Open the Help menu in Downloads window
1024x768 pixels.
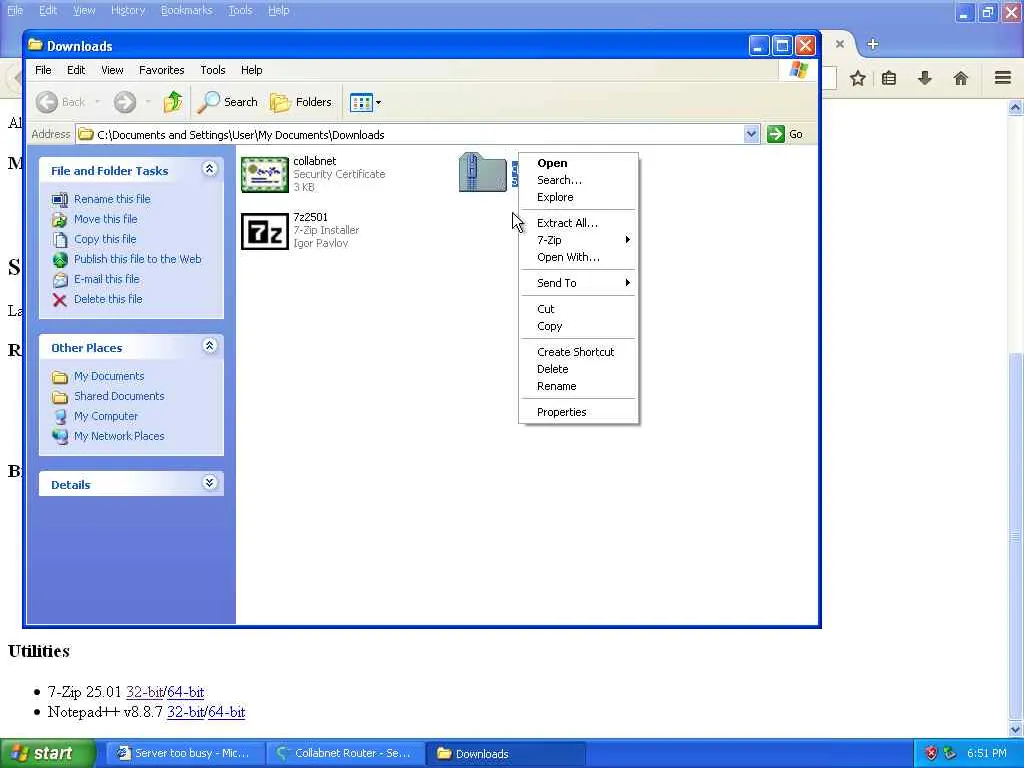tap(251, 70)
